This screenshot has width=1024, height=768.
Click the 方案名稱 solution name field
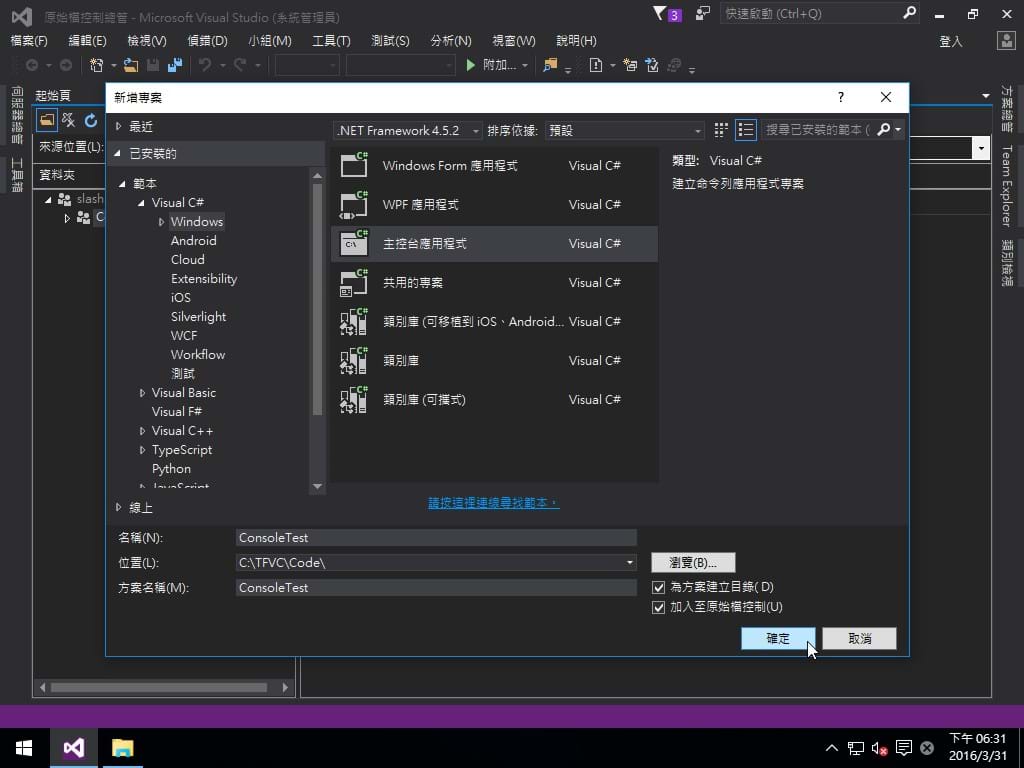pos(436,587)
